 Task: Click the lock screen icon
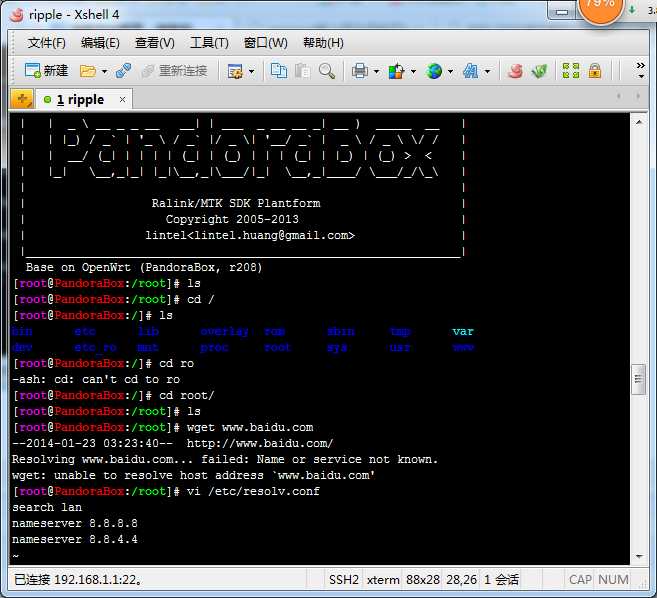coord(595,71)
